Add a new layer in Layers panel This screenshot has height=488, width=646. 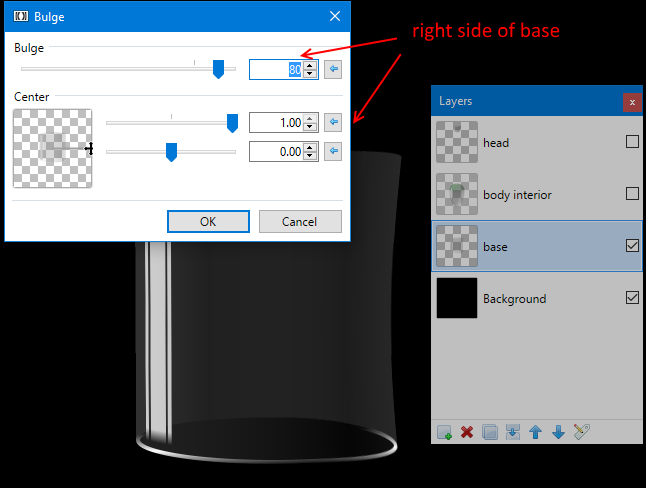click(444, 432)
